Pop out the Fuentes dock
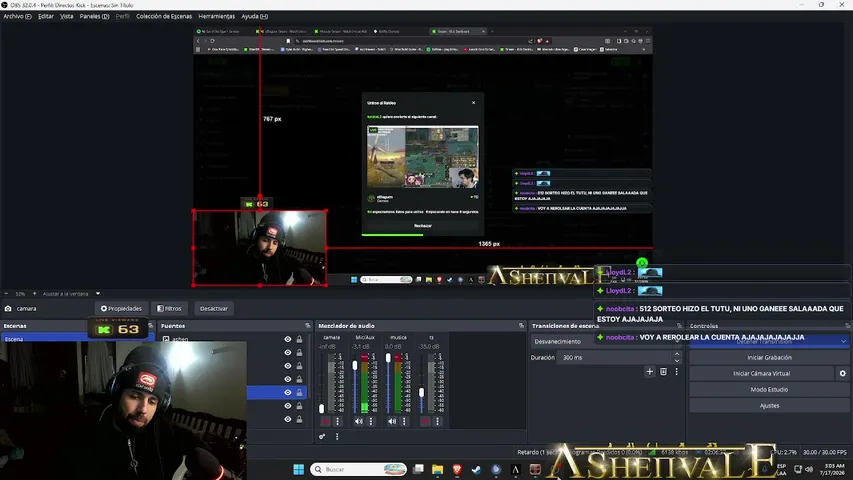This screenshot has height=480, width=853. click(308, 325)
